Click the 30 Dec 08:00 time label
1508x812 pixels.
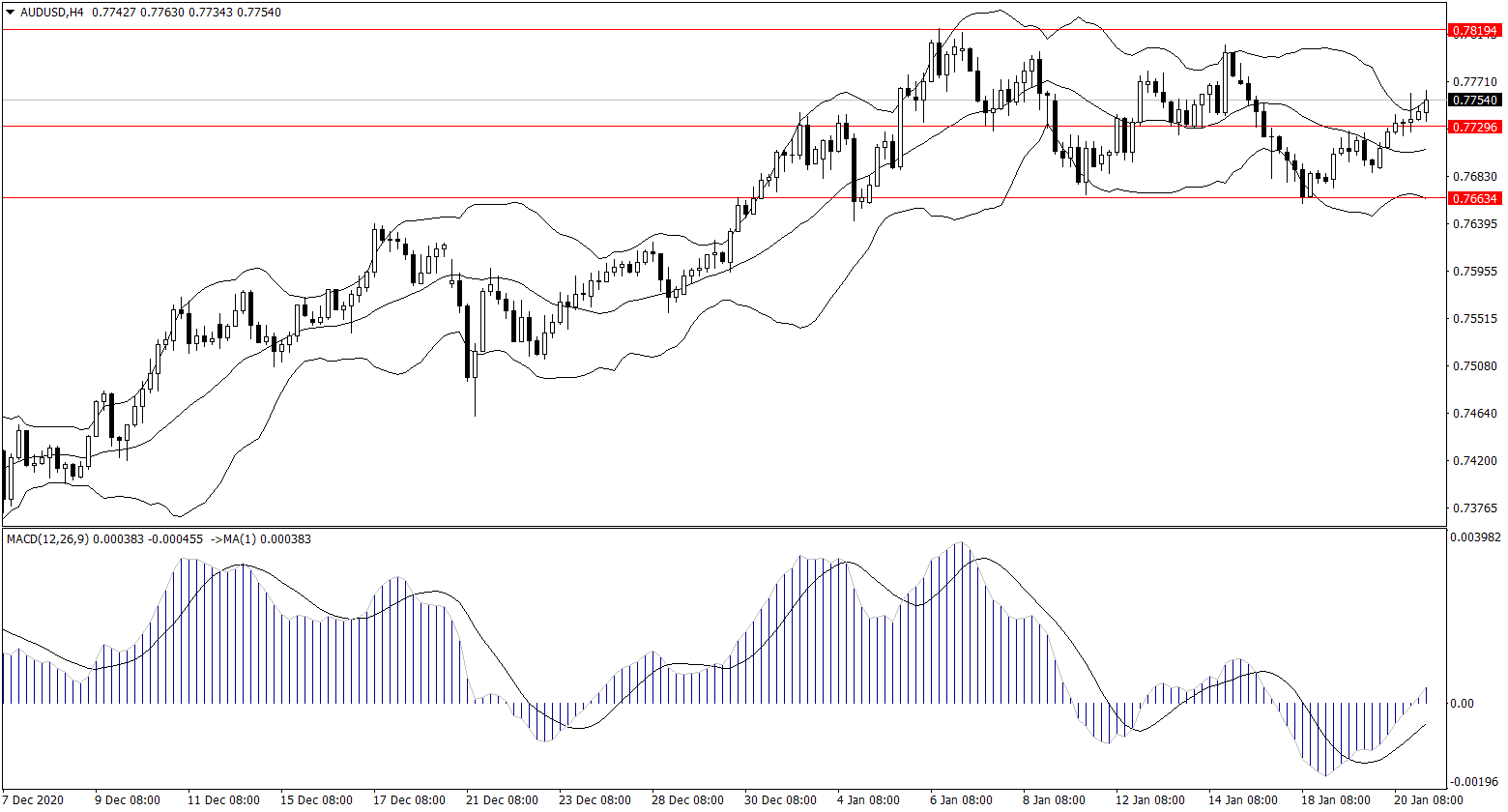coord(779,800)
